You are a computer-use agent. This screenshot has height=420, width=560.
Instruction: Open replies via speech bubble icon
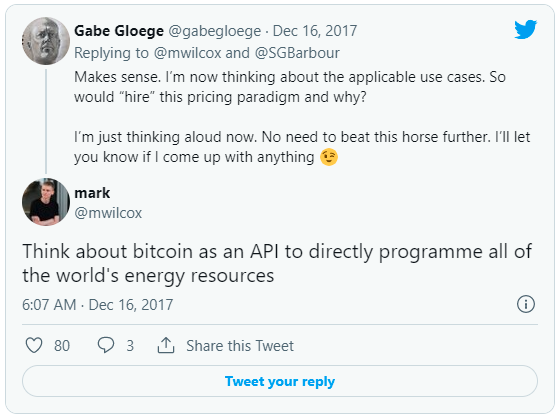pos(106,345)
